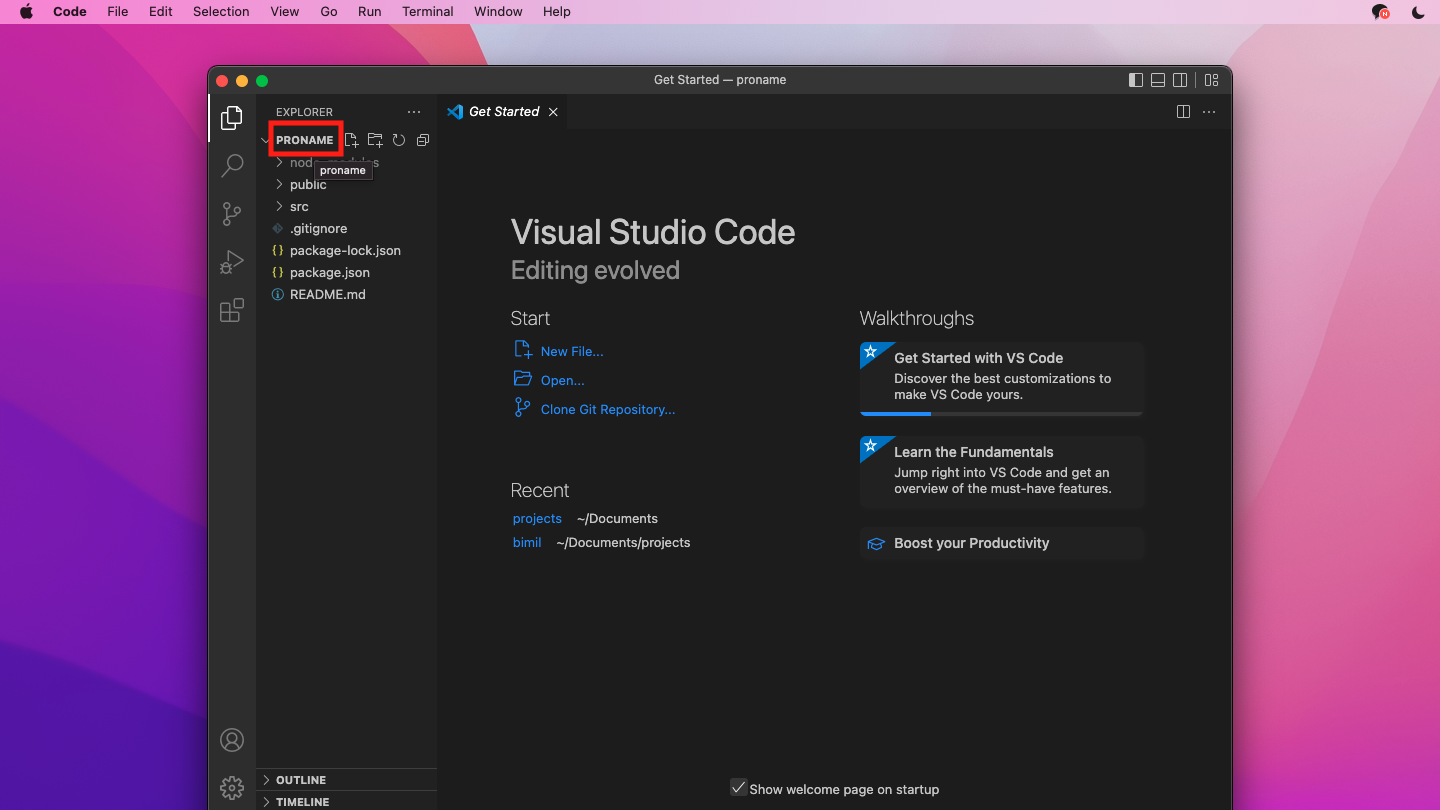Open editor more actions ellipsis
1440x810 pixels.
(x=1209, y=112)
